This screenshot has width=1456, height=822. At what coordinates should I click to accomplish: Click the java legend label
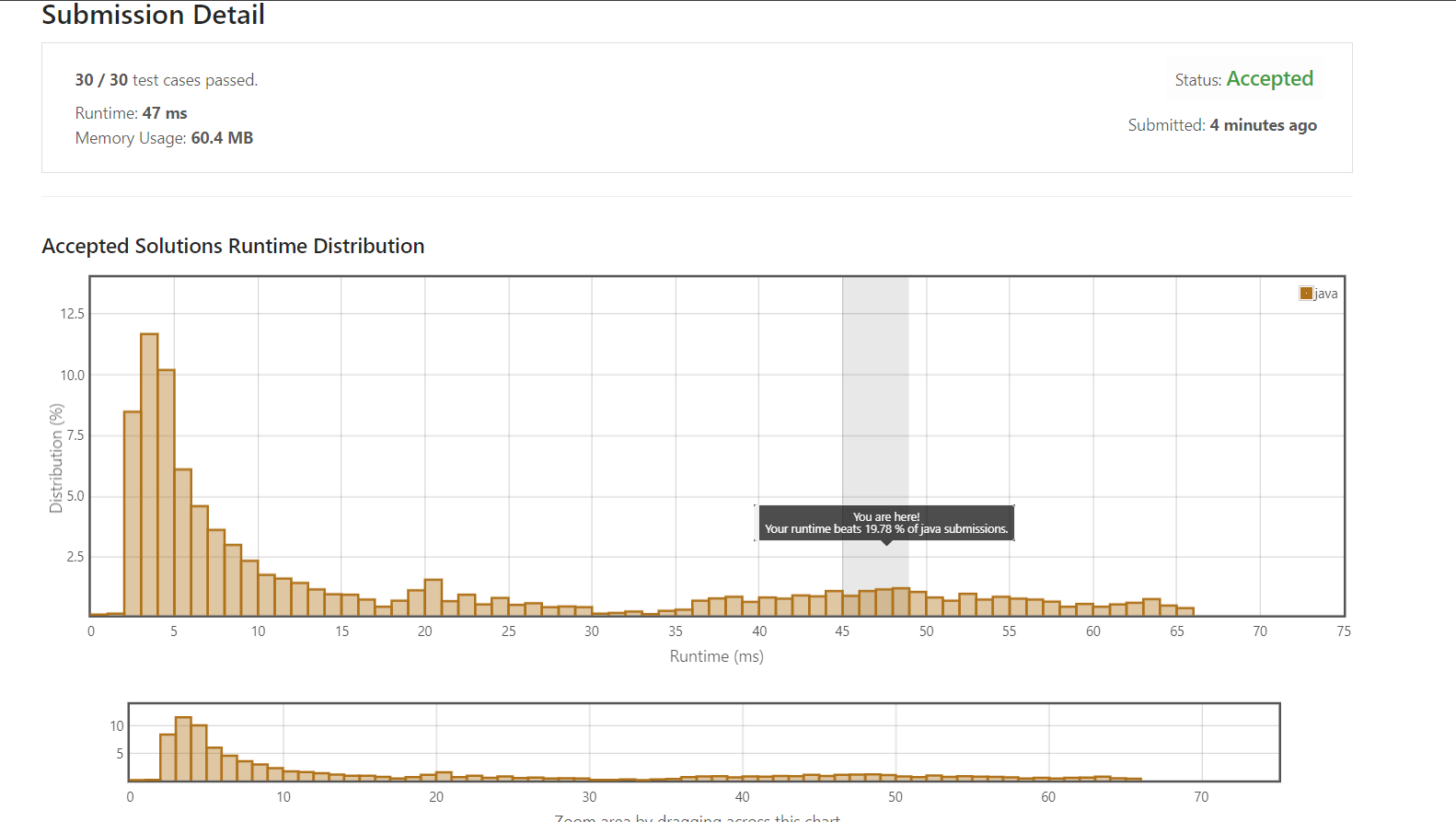(x=1326, y=294)
